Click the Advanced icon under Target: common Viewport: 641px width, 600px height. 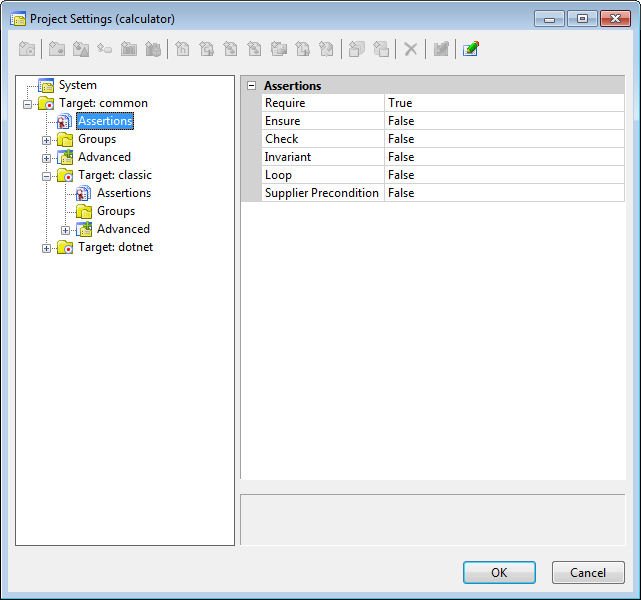[65, 157]
